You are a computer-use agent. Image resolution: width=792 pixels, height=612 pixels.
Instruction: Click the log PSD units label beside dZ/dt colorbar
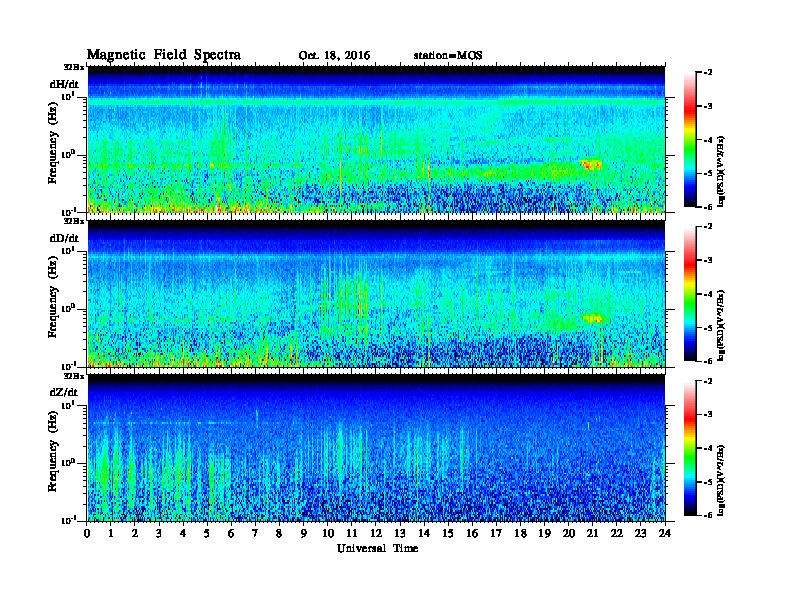point(721,480)
